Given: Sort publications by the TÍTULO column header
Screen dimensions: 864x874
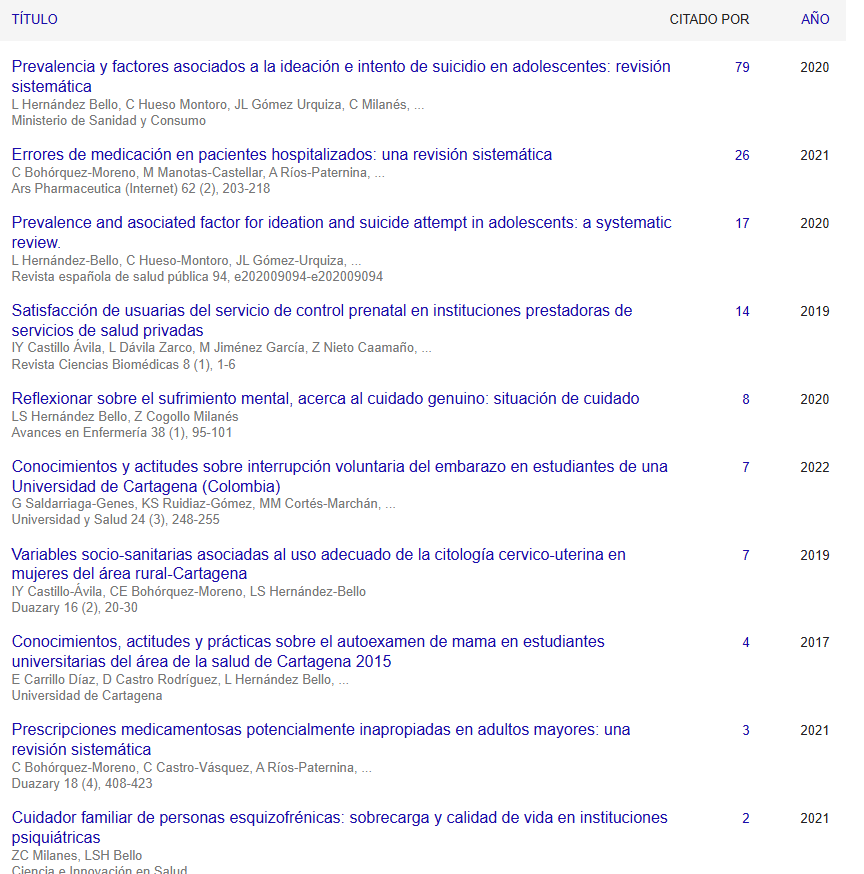Looking at the screenshot, I should pos(34,19).
